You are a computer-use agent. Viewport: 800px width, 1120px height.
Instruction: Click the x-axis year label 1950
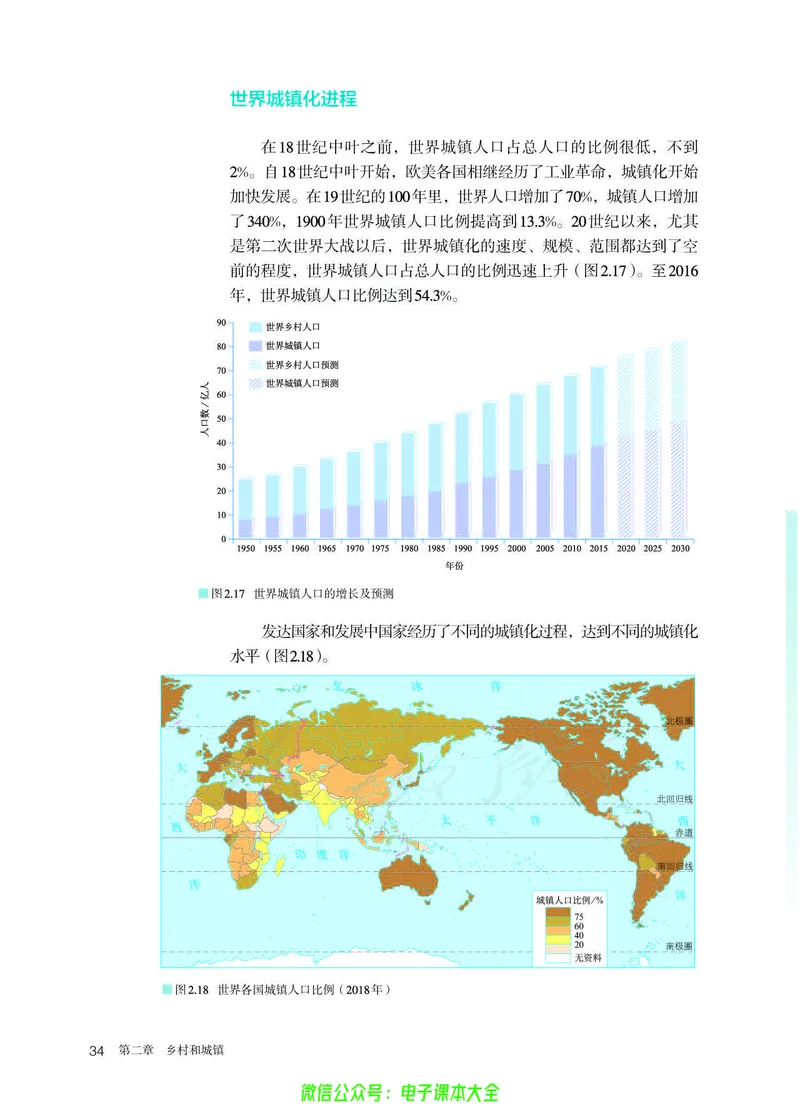(245, 549)
